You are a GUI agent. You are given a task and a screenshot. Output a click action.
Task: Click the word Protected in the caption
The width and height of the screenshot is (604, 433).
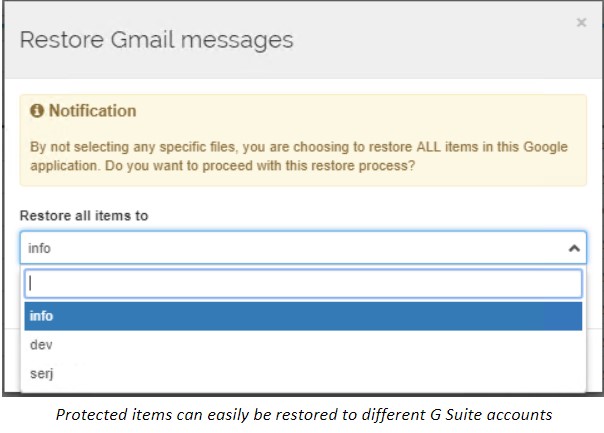coord(92,415)
